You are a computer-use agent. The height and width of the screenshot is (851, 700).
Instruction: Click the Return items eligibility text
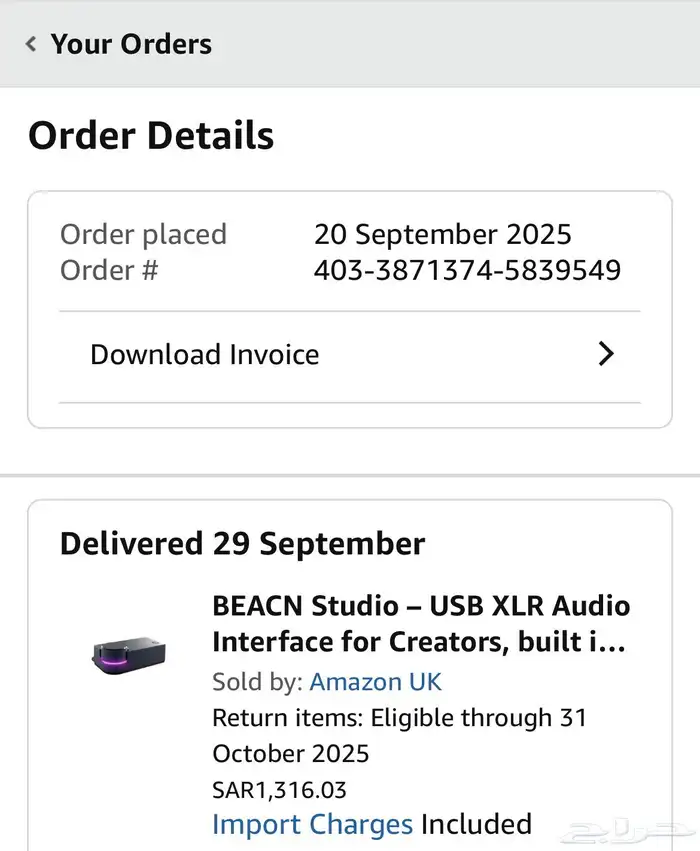pos(399,718)
